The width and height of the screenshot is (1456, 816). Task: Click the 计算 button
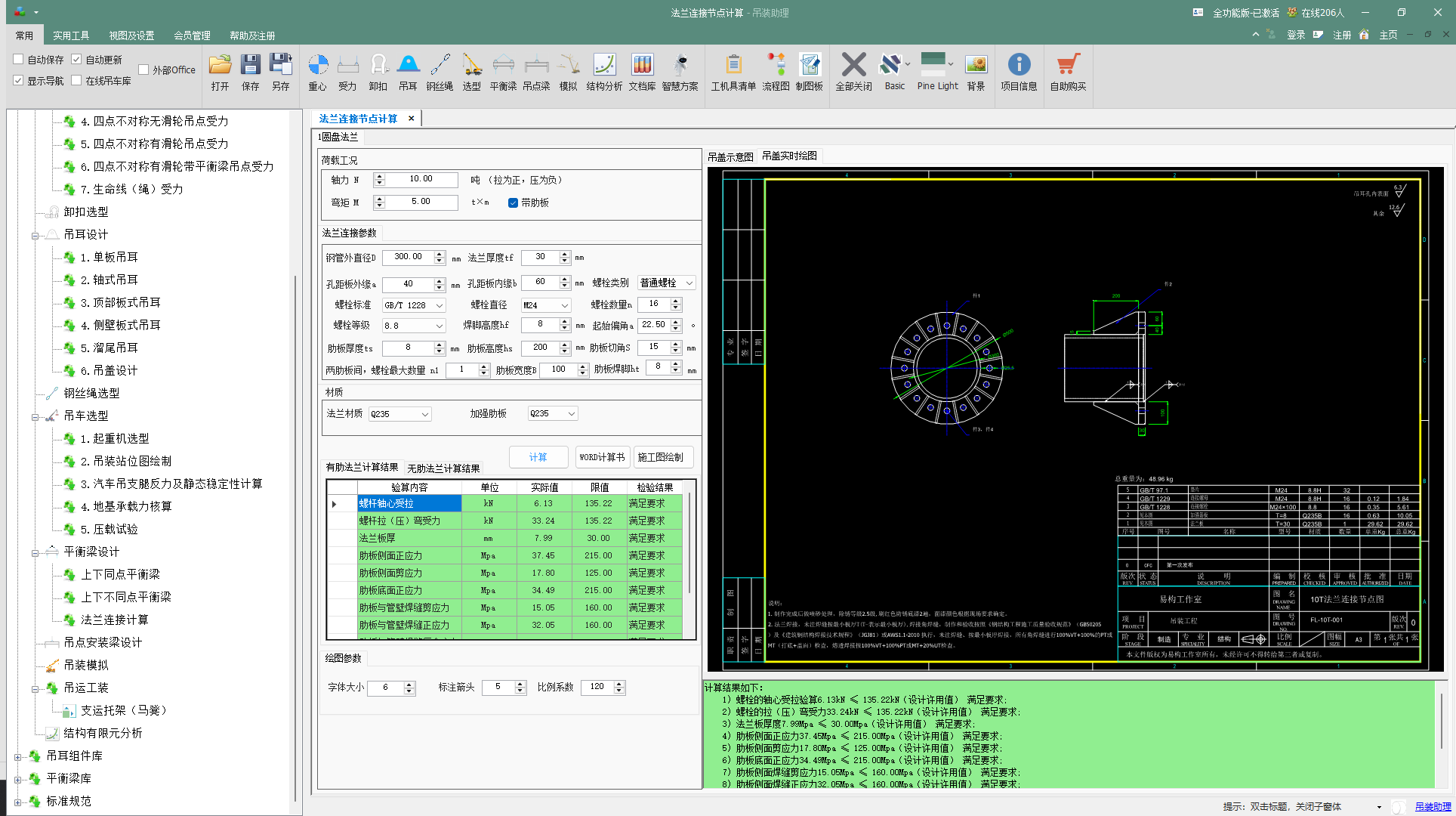coord(538,457)
